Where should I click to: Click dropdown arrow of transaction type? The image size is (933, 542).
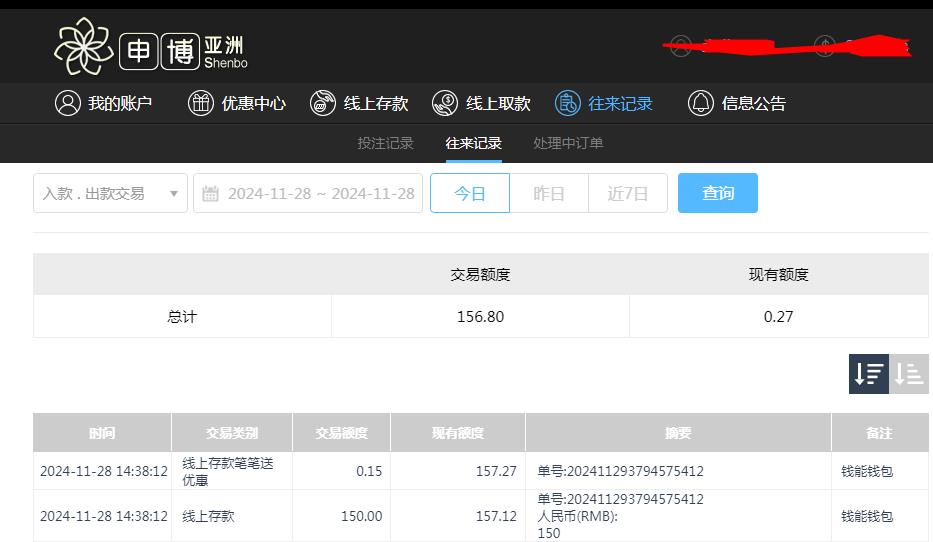click(x=174, y=193)
